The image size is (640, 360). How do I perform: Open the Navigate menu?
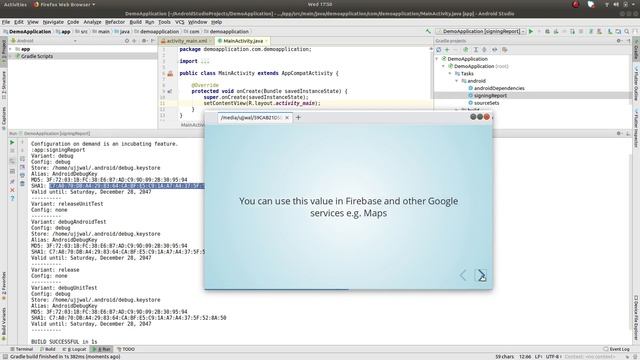[x=53, y=22]
